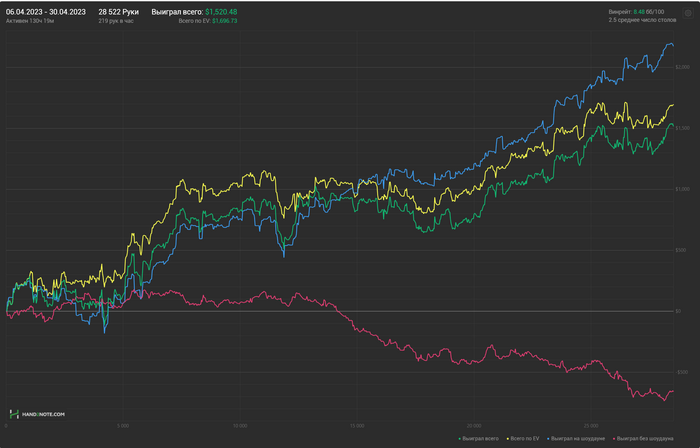700x448 pixels.
Task: Click the 25 000 x-axis label
Action: 591,426
